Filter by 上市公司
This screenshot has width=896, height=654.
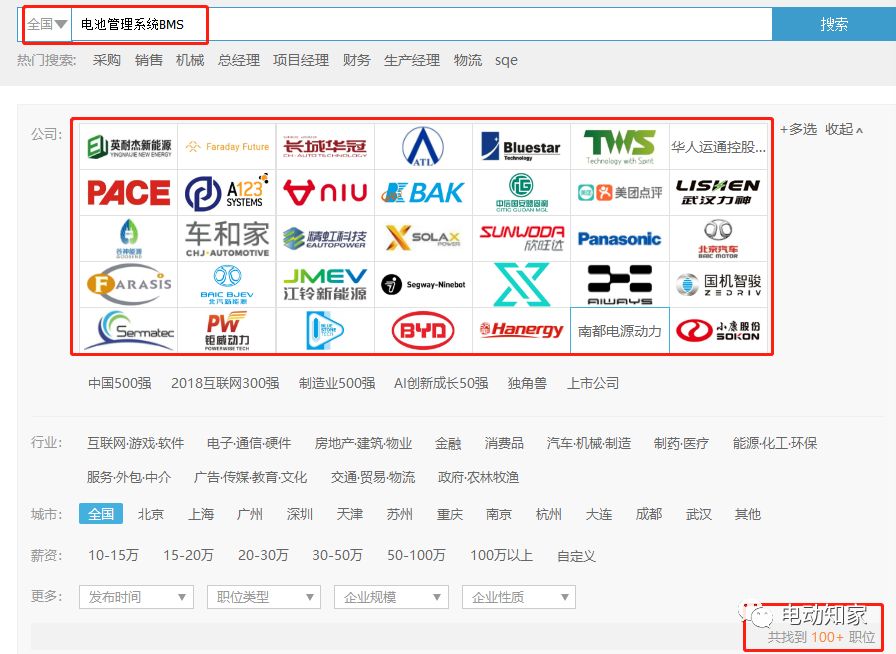593,383
